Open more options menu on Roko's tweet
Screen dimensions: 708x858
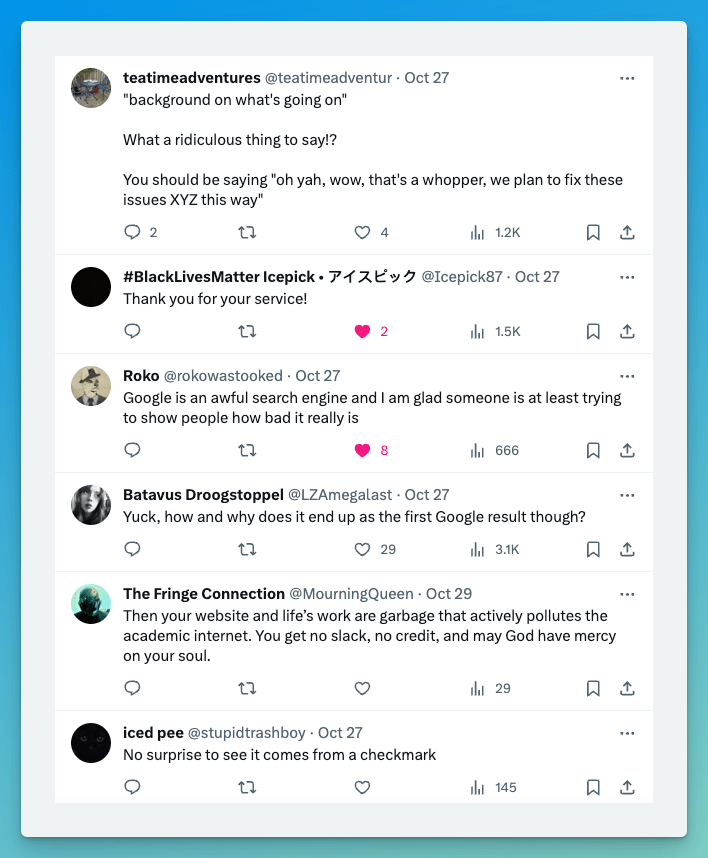[x=627, y=376]
